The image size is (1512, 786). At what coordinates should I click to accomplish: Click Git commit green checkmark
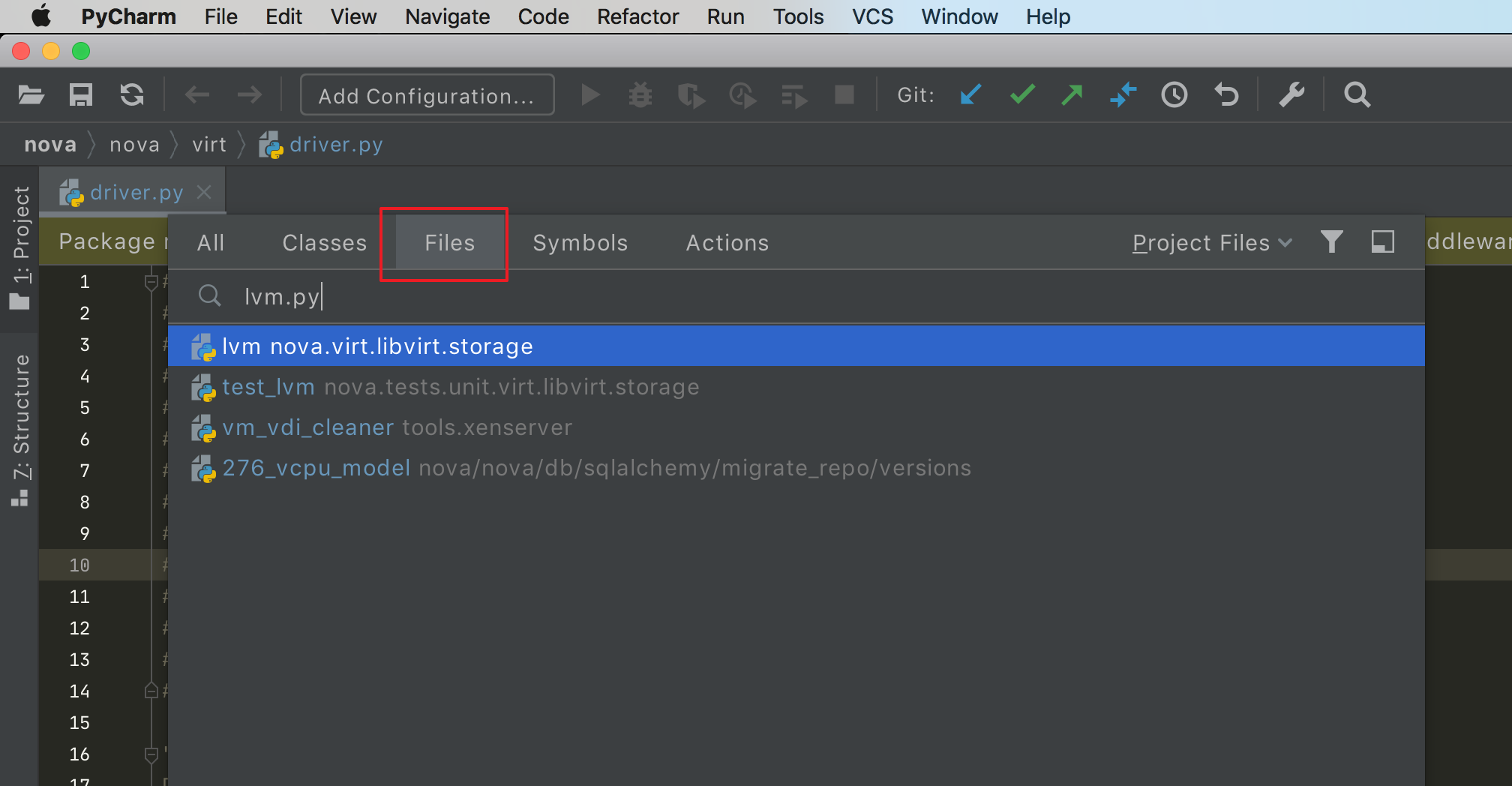click(x=1022, y=95)
